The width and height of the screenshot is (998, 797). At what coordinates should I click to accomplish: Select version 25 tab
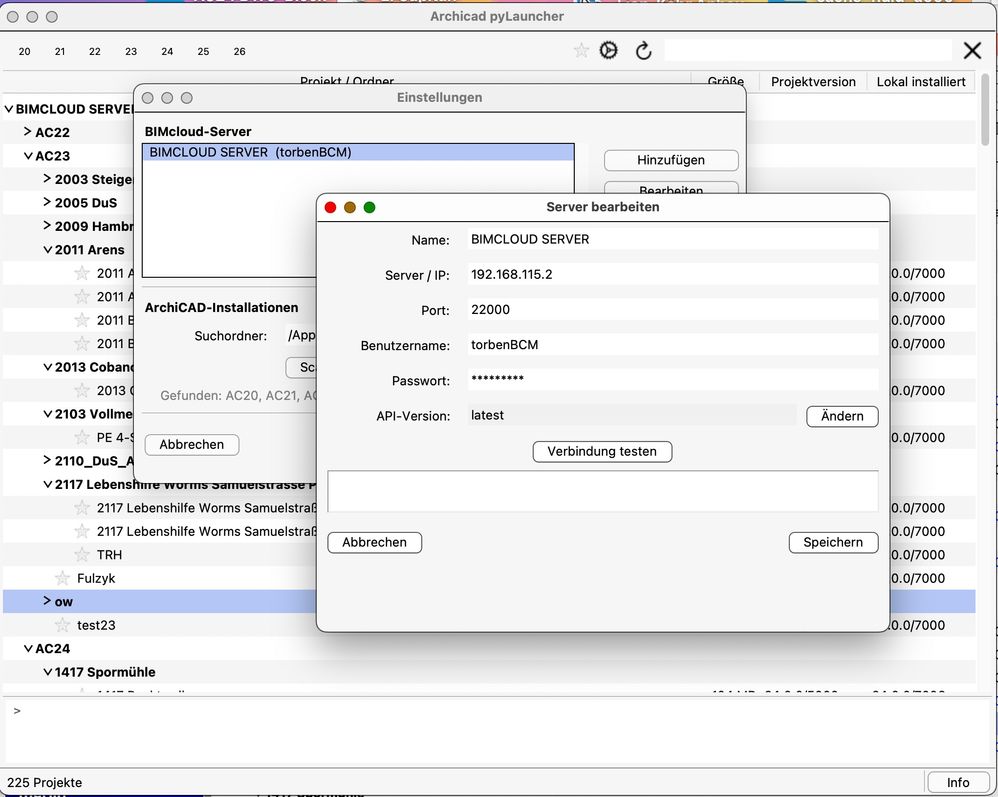[x=204, y=52]
